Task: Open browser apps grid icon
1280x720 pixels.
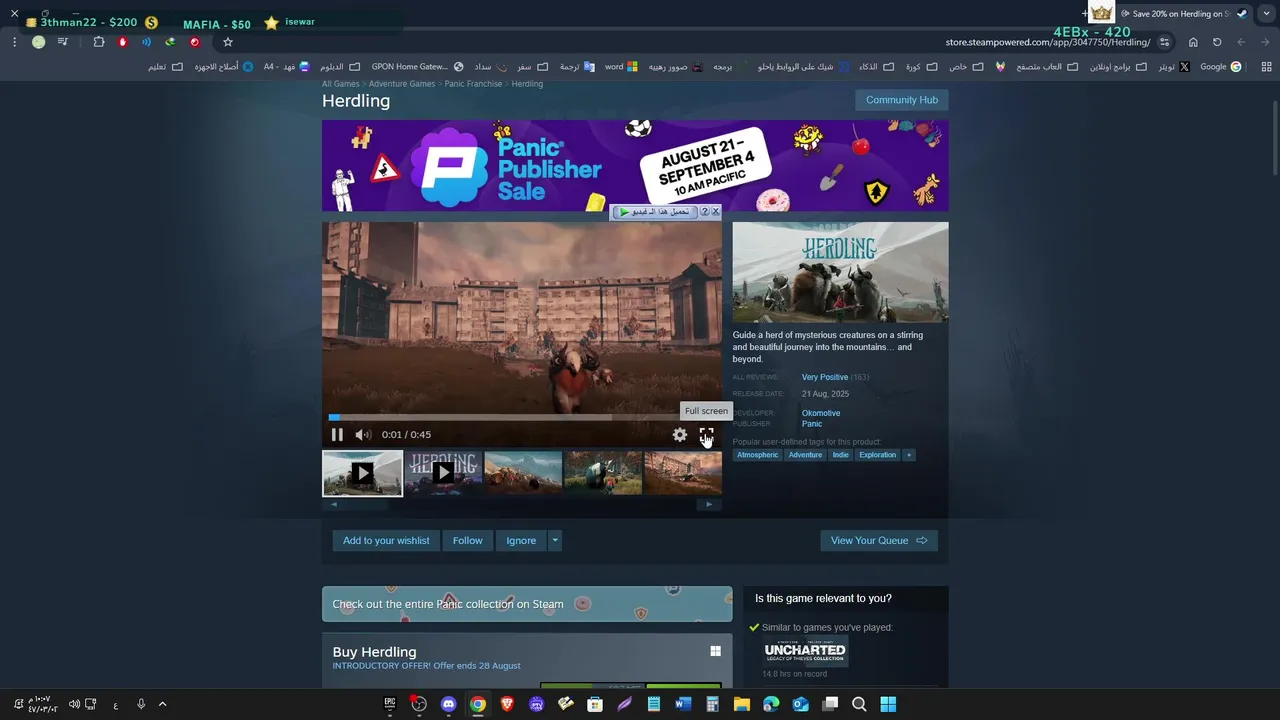Action: tap(1266, 67)
